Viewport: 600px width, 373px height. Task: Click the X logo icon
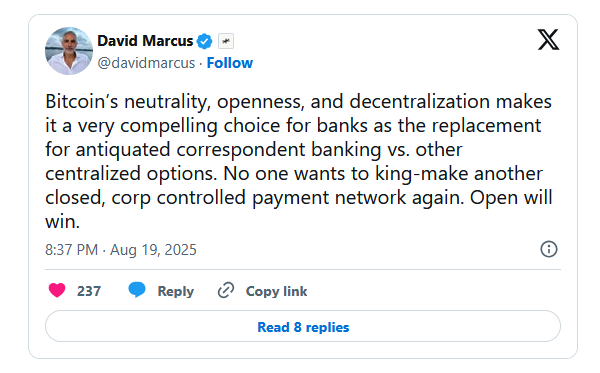548,39
